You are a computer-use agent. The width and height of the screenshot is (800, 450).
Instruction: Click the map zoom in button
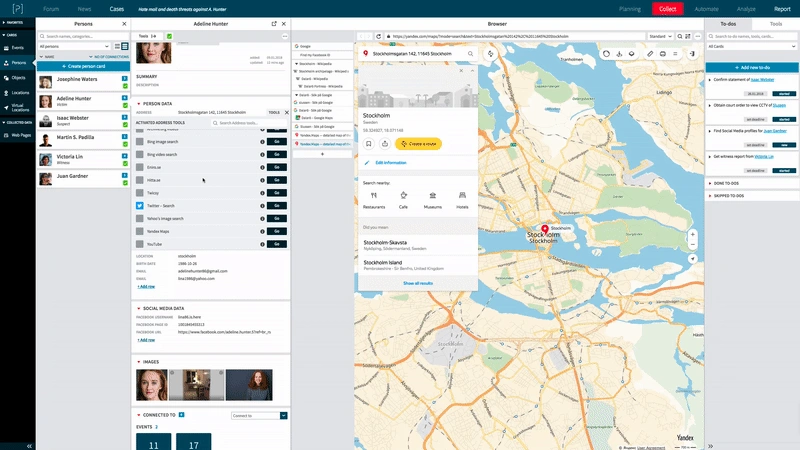pos(692,235)
